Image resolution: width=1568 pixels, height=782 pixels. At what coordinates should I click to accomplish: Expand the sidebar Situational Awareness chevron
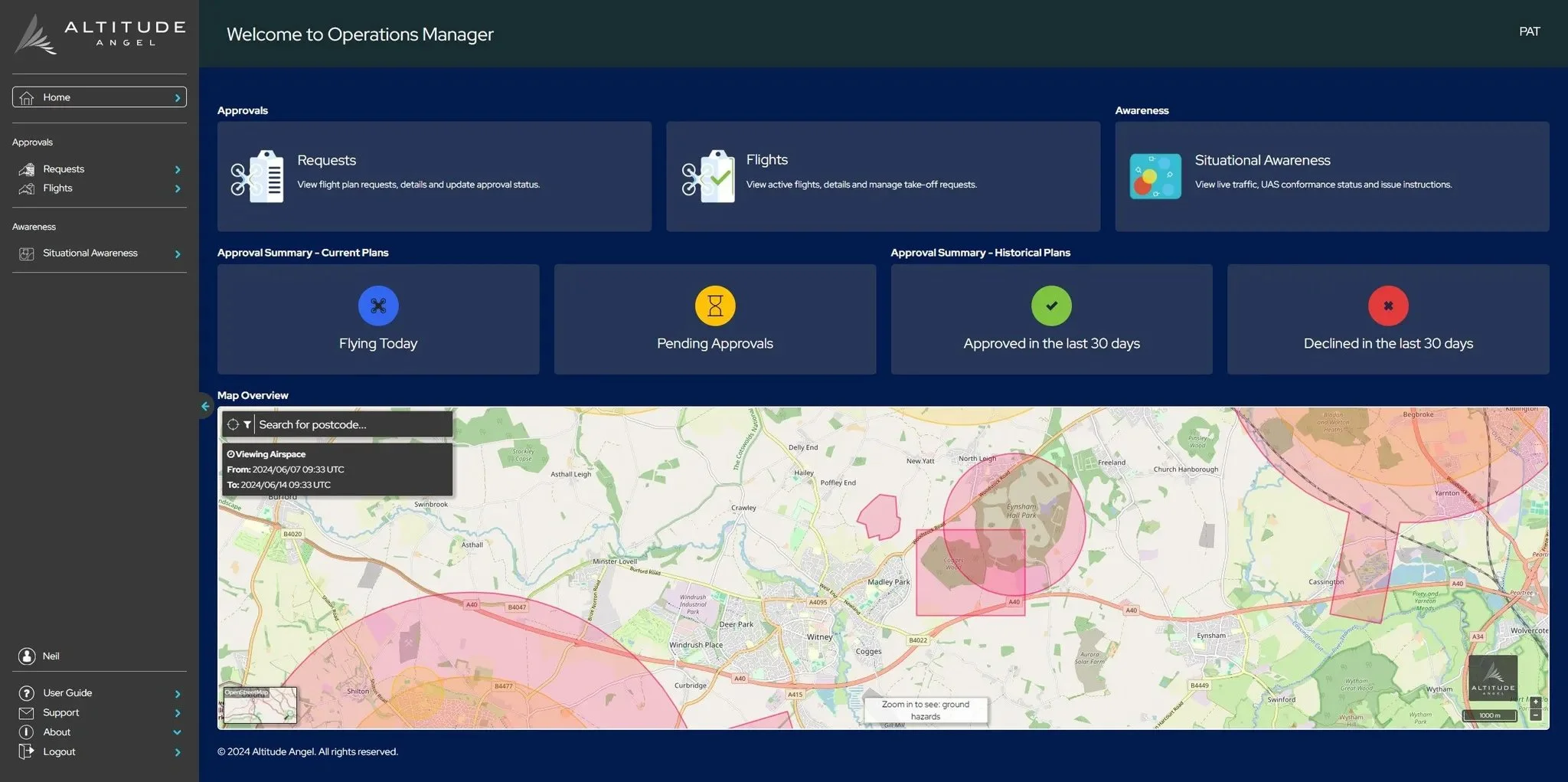(178, 254)
